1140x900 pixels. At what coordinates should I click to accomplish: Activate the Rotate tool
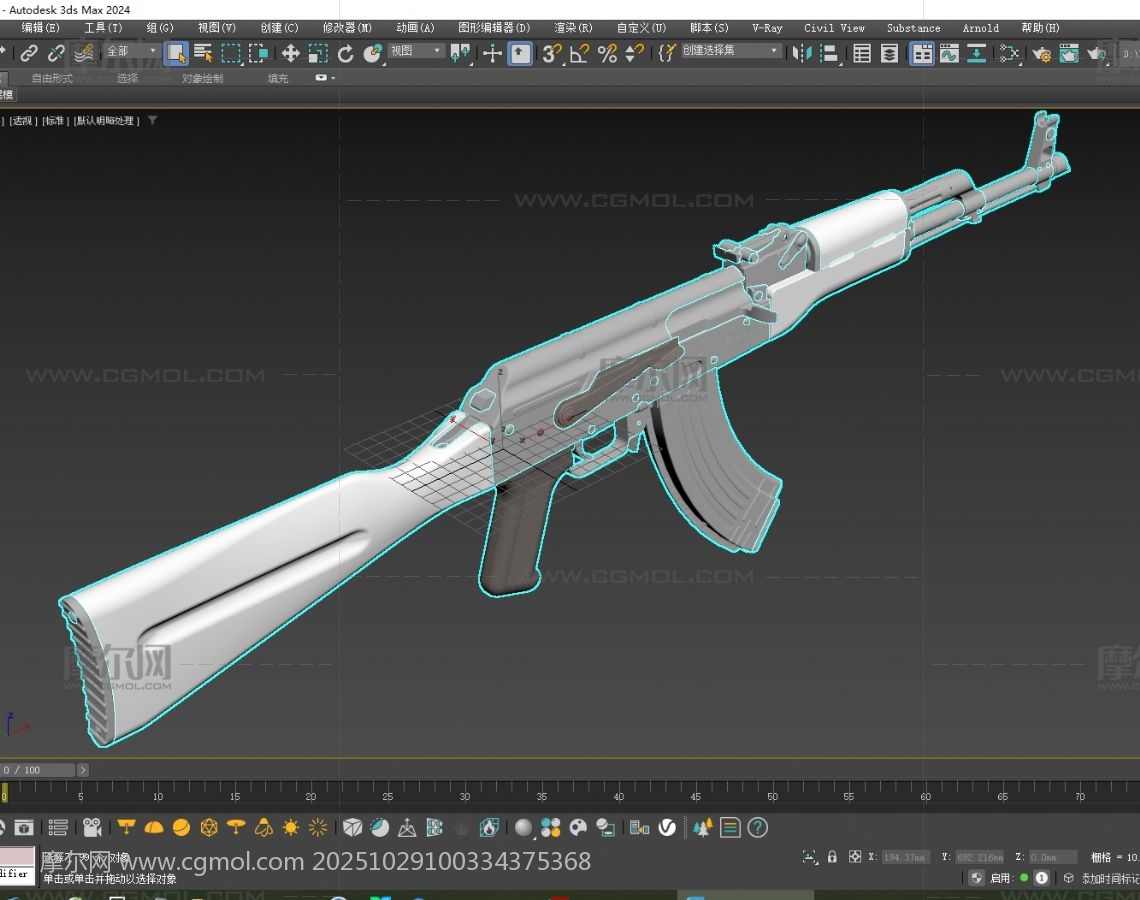(346, 54)
